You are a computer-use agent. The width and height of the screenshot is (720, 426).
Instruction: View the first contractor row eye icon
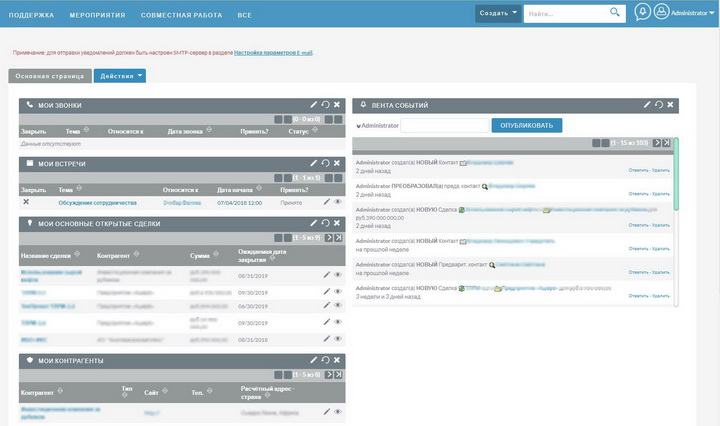click(x=338, y=412)
